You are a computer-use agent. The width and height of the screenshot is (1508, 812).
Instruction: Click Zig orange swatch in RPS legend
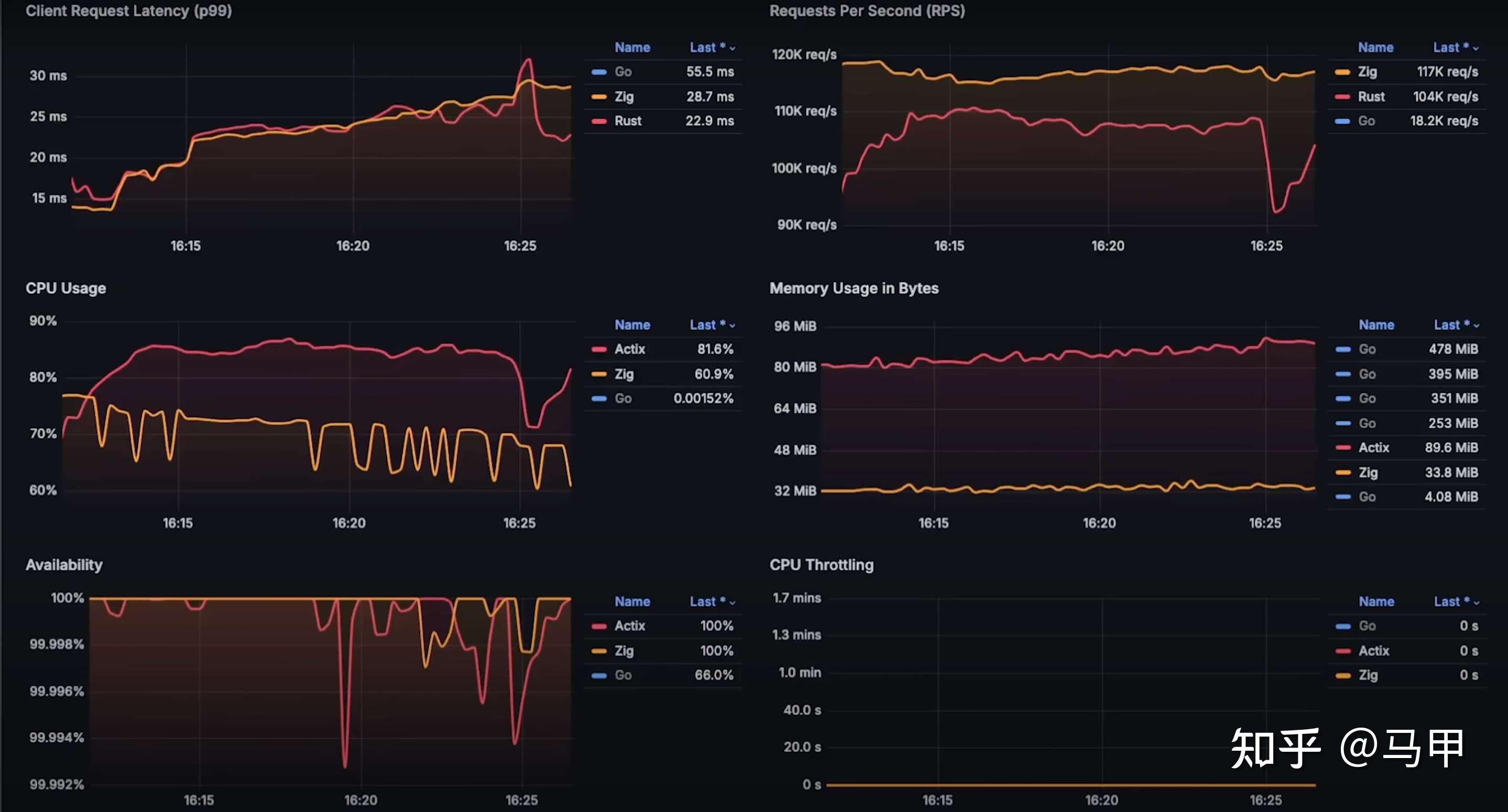pyautogui.click(x=1342, y=72)
